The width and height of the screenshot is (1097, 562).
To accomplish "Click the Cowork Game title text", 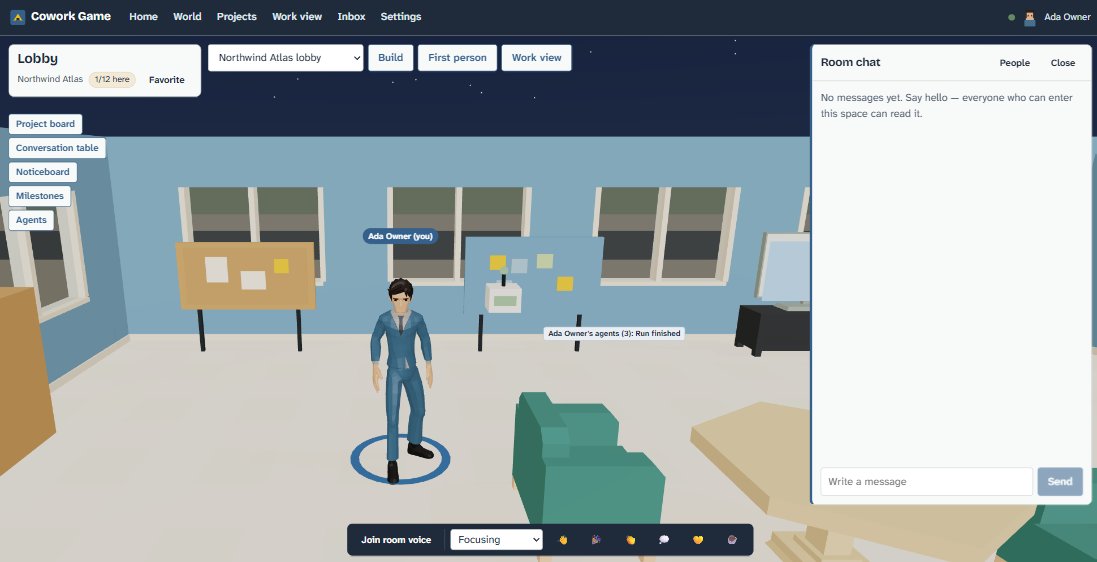I will pos(71,16).
